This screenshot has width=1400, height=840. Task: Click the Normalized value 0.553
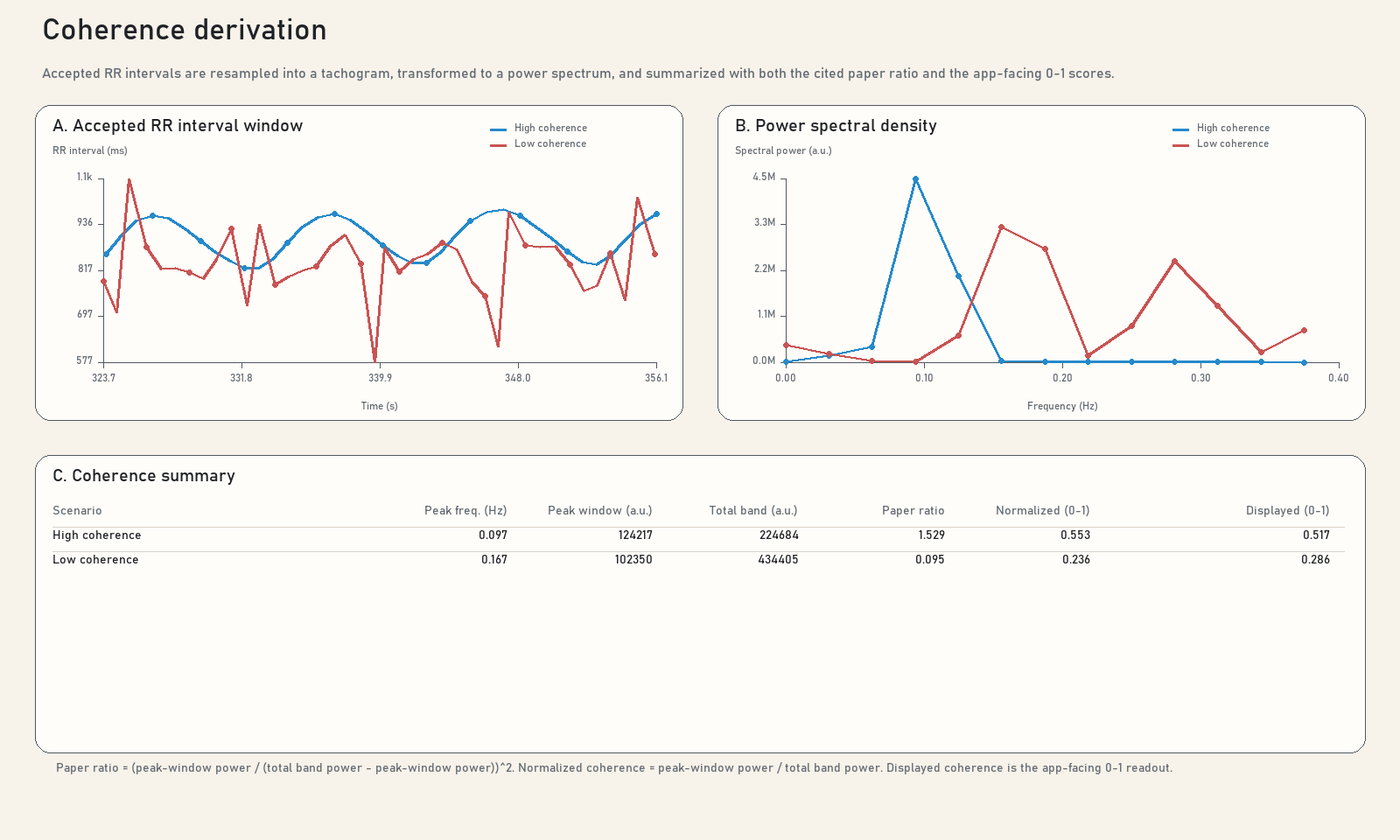coord(1075,535)
